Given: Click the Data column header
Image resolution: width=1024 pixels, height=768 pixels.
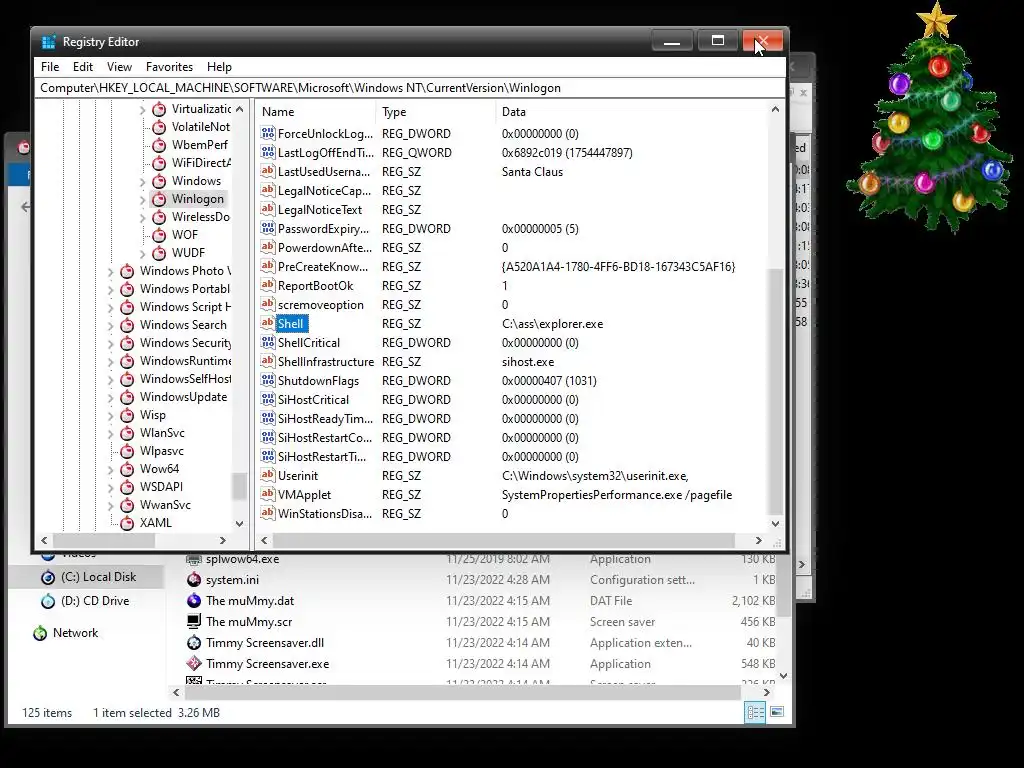Looking at the screenshot, I should (x=630, y=112).
